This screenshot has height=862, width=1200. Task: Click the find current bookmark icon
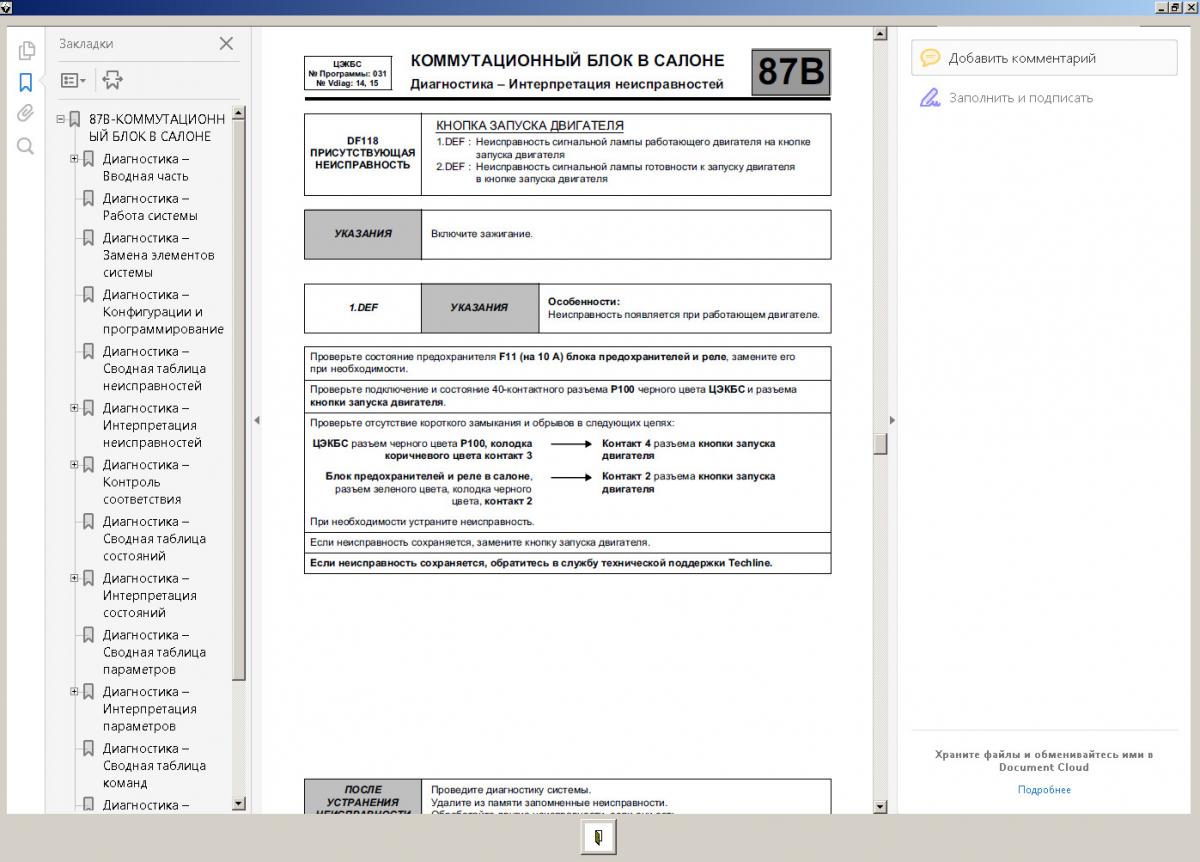click(x=112, y=80)
